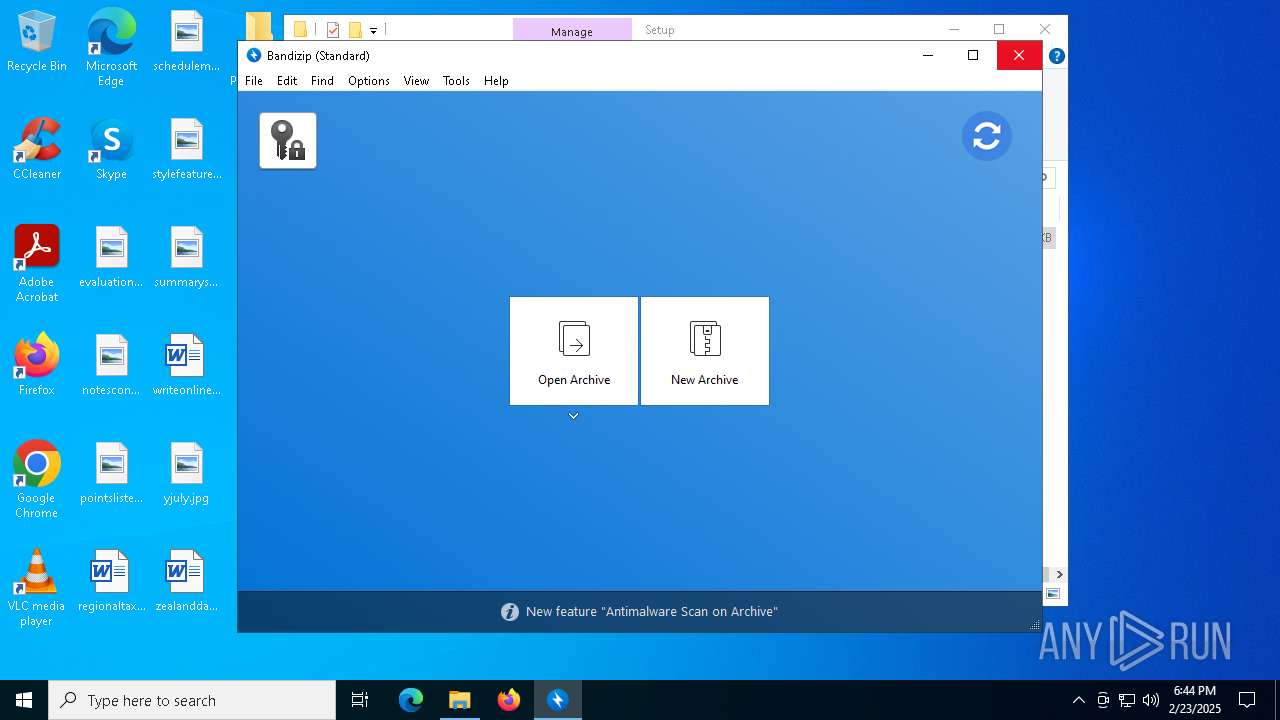1280x720 pixels.
Task: Click the horizontal scrollbar right arrow in Explorer
Action: (1059, 575)
